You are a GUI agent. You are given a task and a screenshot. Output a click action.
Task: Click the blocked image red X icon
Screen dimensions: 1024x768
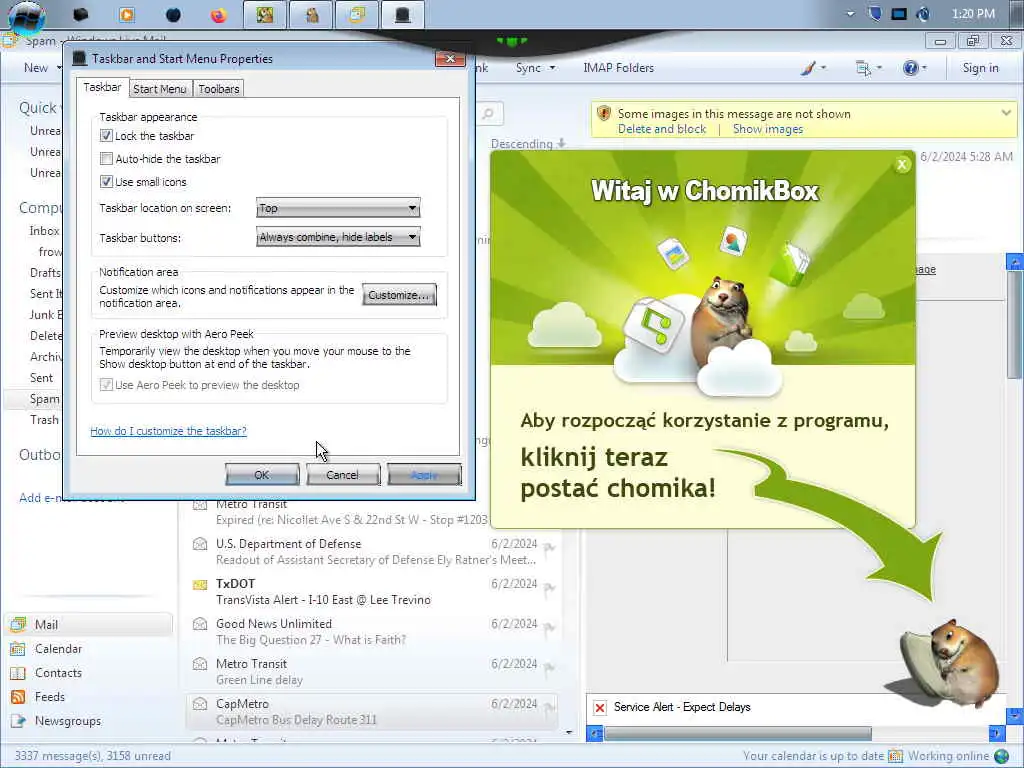click(x=600, y=707)
